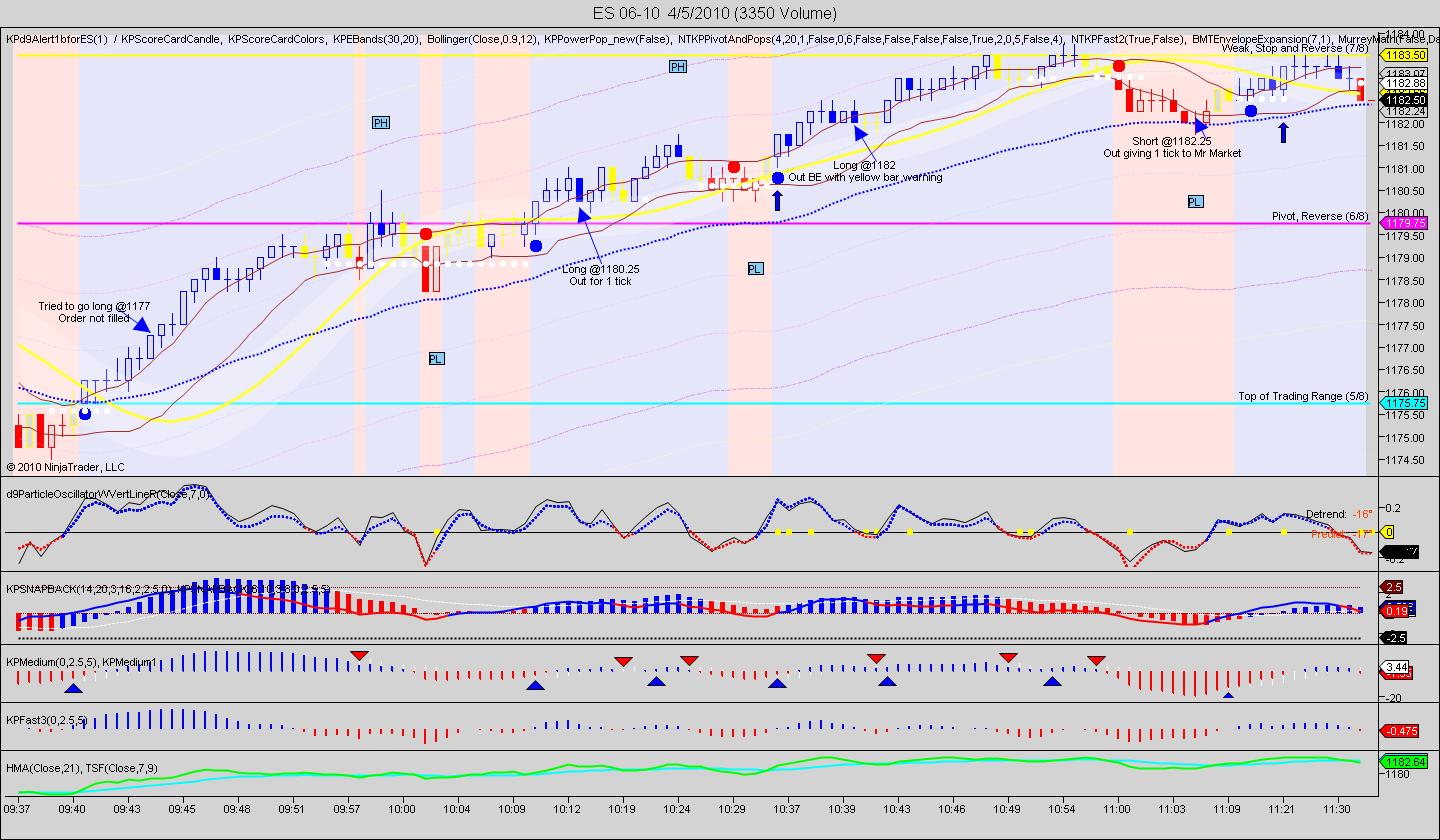1440x840 pixels.
Task: Click the d9ParticleOscillatorWVertLineR panel label
Action: [x=108, y=494]
